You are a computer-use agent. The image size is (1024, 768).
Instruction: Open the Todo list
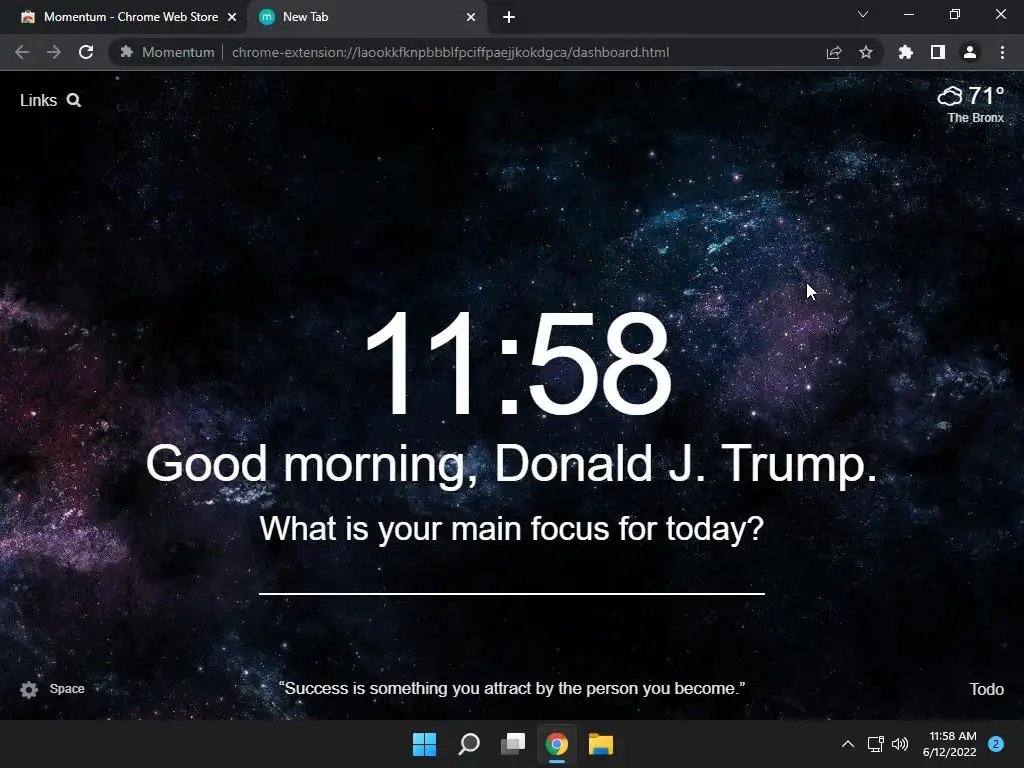[x=986, y=689]
